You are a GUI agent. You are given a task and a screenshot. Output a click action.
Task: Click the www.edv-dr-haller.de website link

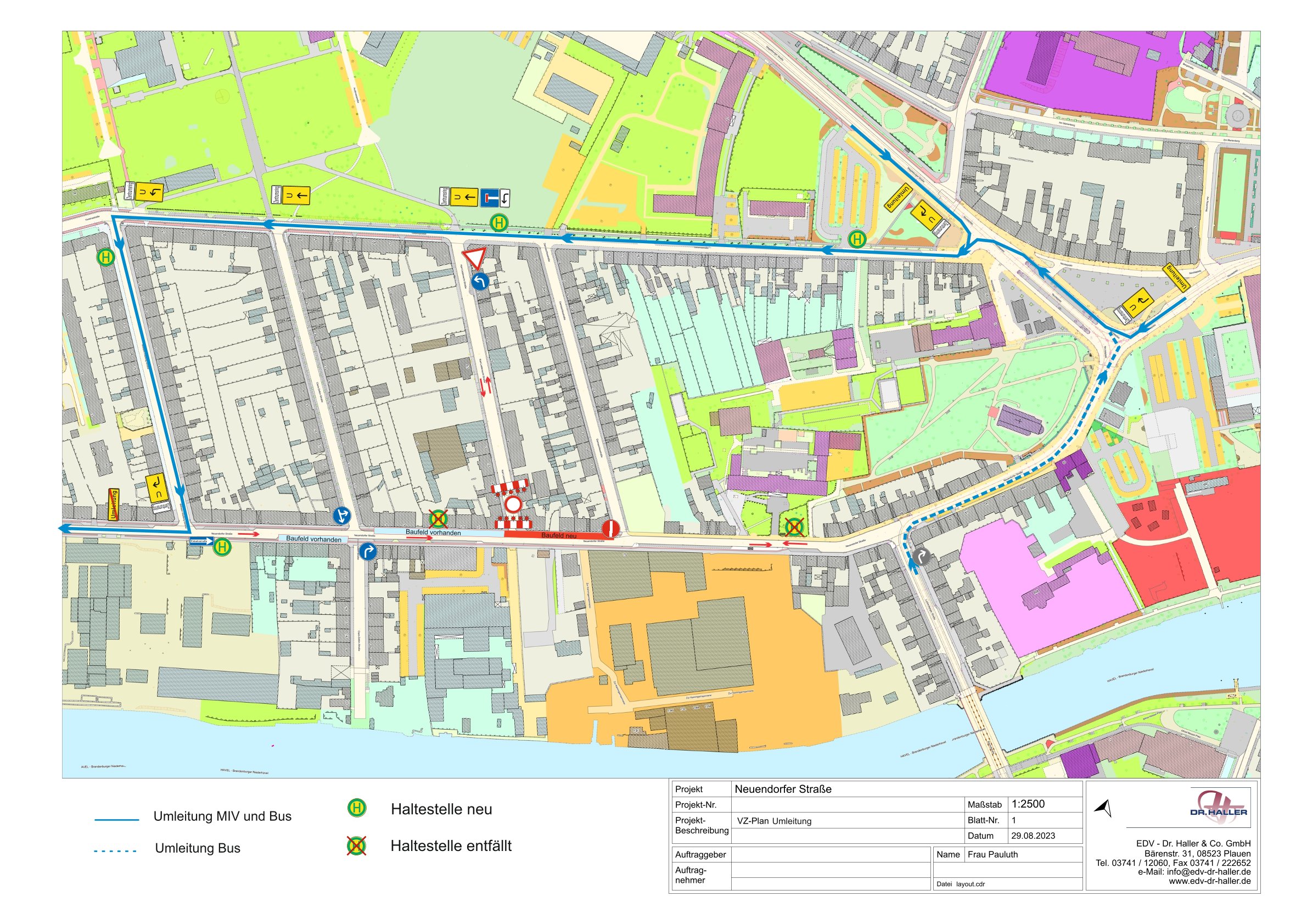(1210, 881)
